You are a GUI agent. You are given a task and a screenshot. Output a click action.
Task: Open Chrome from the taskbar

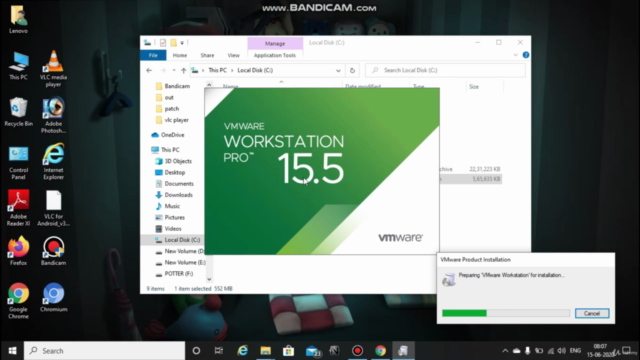tap(380, 351)
